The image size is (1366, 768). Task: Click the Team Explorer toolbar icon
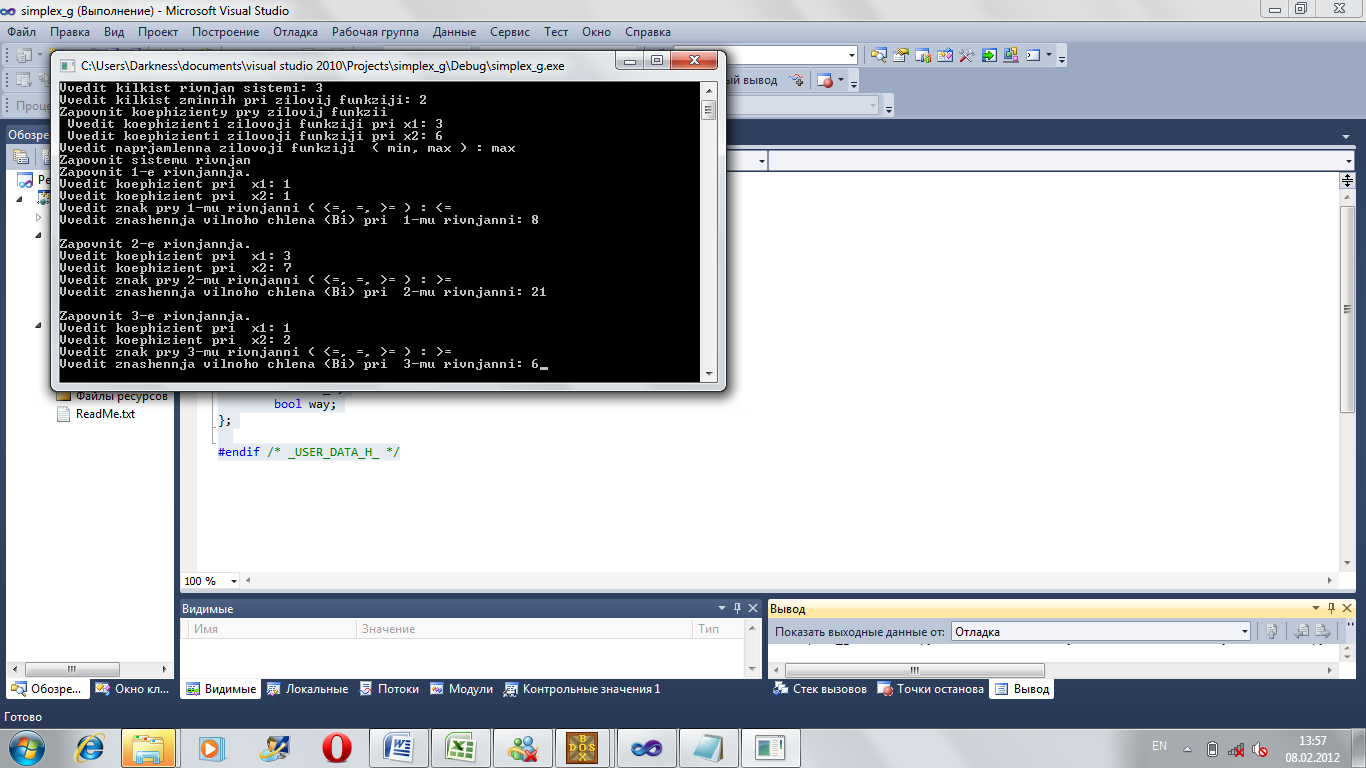923,55
